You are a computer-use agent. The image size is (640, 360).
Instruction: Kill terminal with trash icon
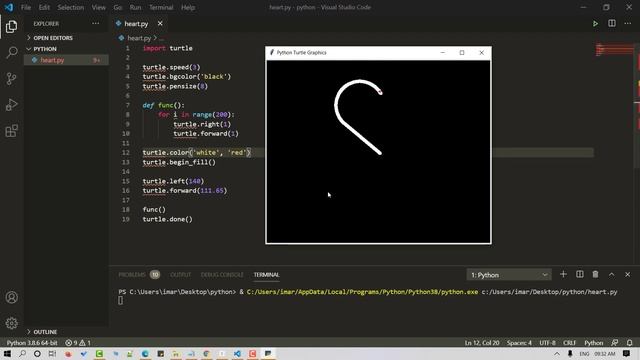coord(595,274)
